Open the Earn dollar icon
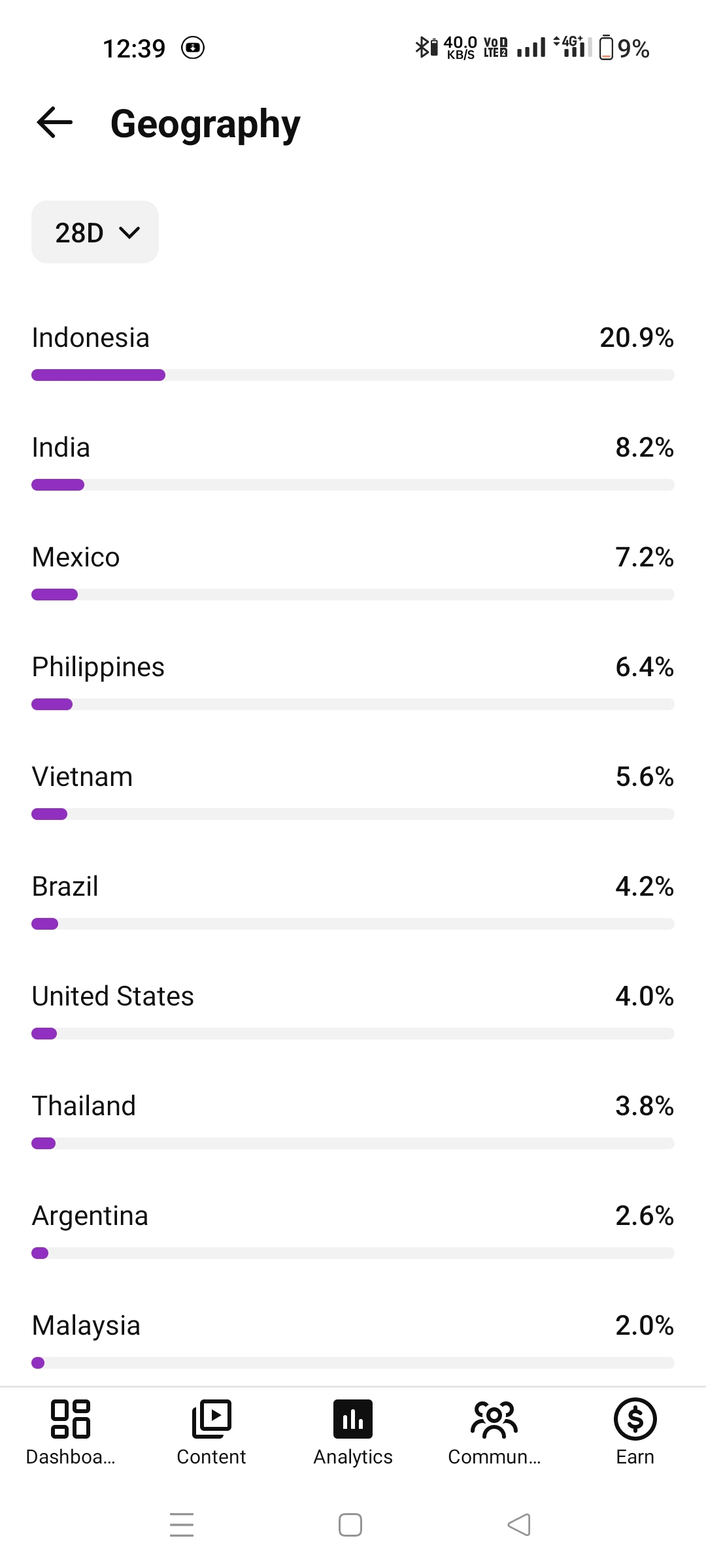This screenshot has height=1568, width=706. coord(635,1419)
